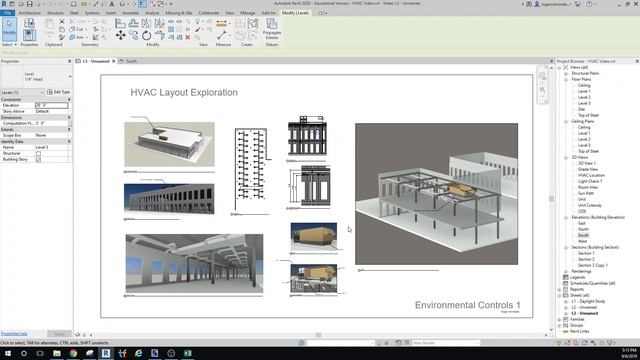Viewport: 640px width, 360px height.
Task: Open the Annotate ribbon tab
Action: pyautogui.click(x=131, y=13)
